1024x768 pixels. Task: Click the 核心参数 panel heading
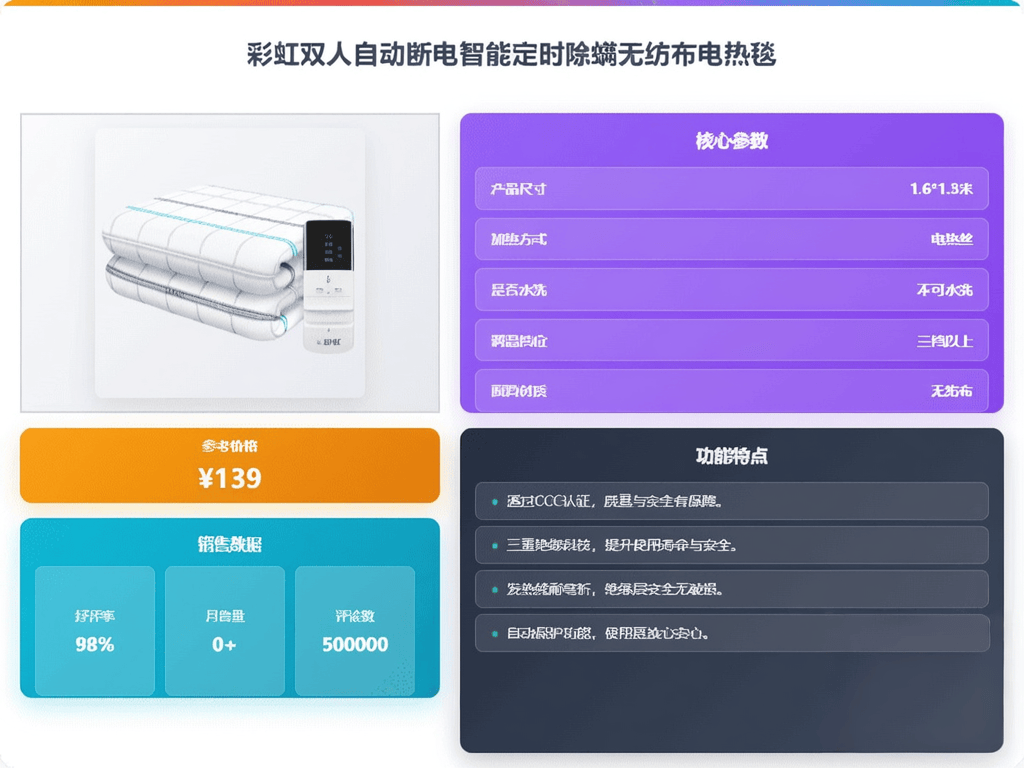tap(731, 140)
